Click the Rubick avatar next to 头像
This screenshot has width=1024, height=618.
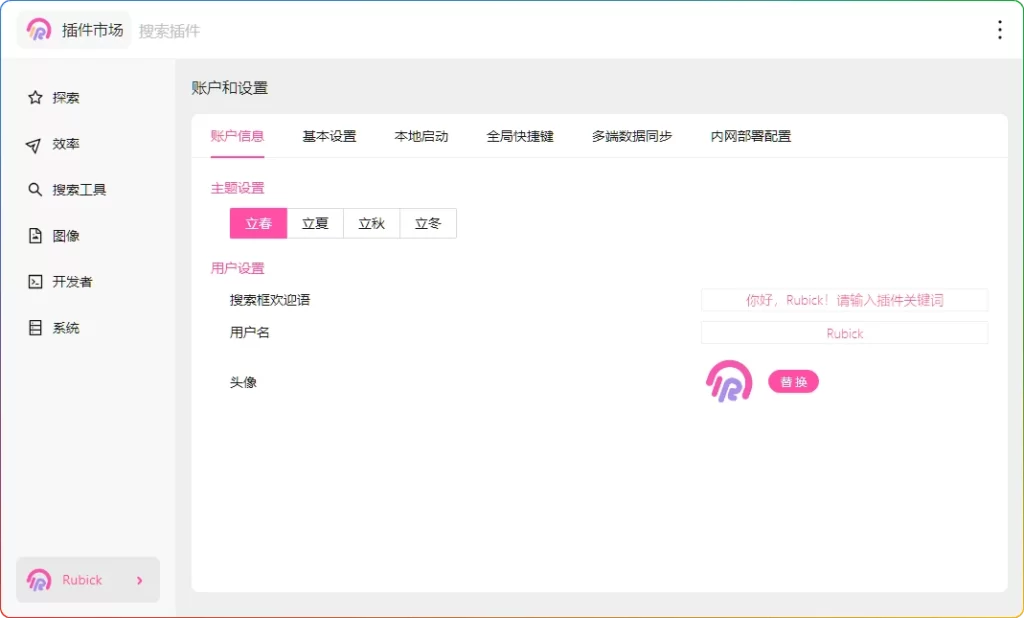[x=728, y=381]
